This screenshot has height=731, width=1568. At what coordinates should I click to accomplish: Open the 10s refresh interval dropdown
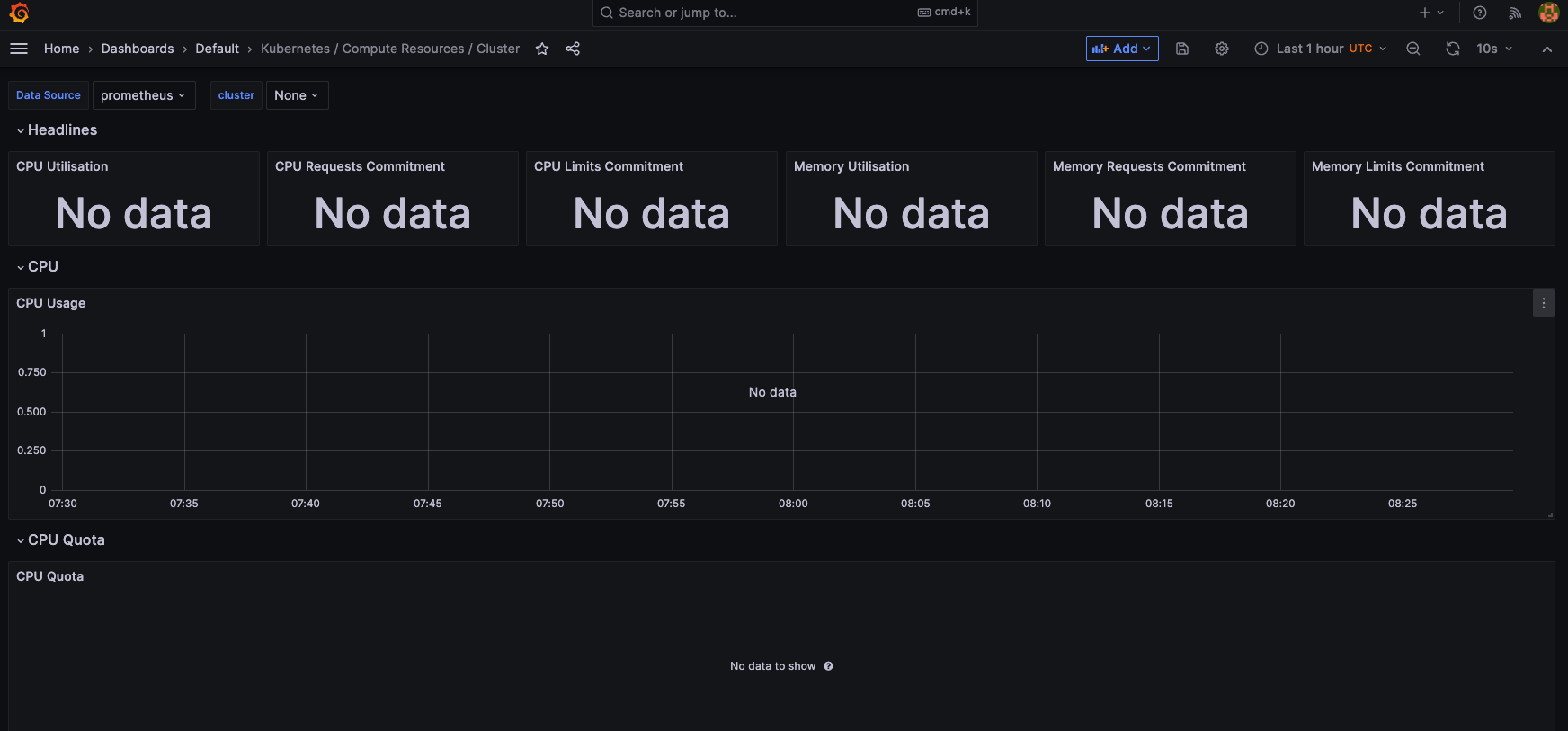1494,49
